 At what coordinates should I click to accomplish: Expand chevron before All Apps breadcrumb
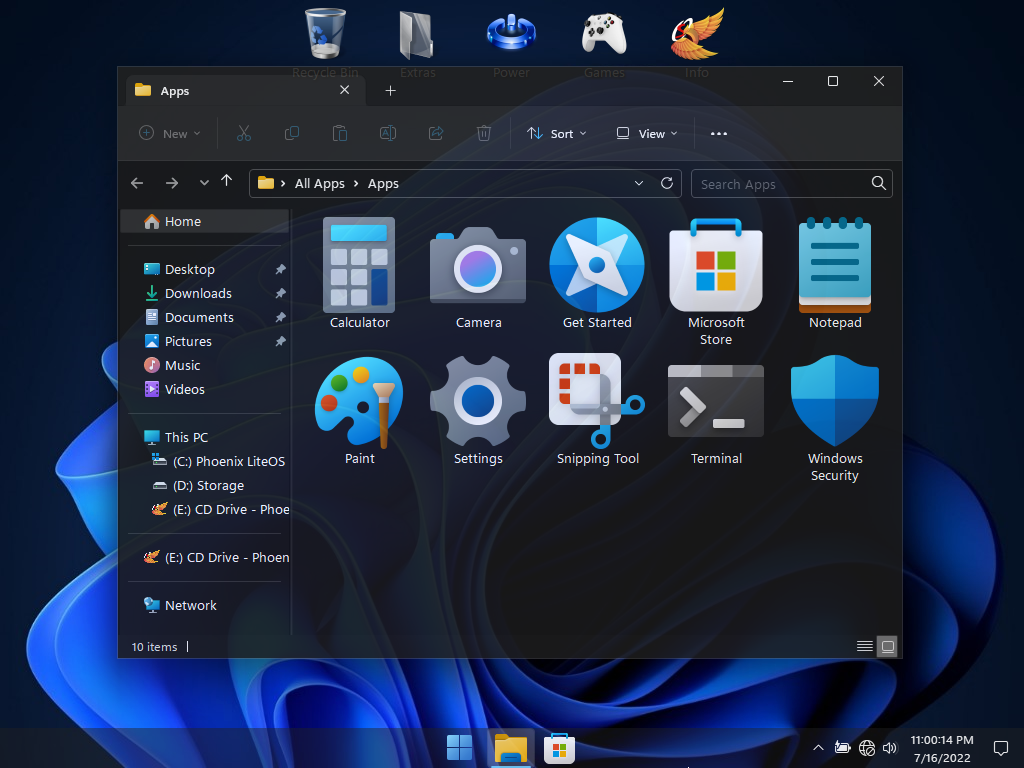283,184
